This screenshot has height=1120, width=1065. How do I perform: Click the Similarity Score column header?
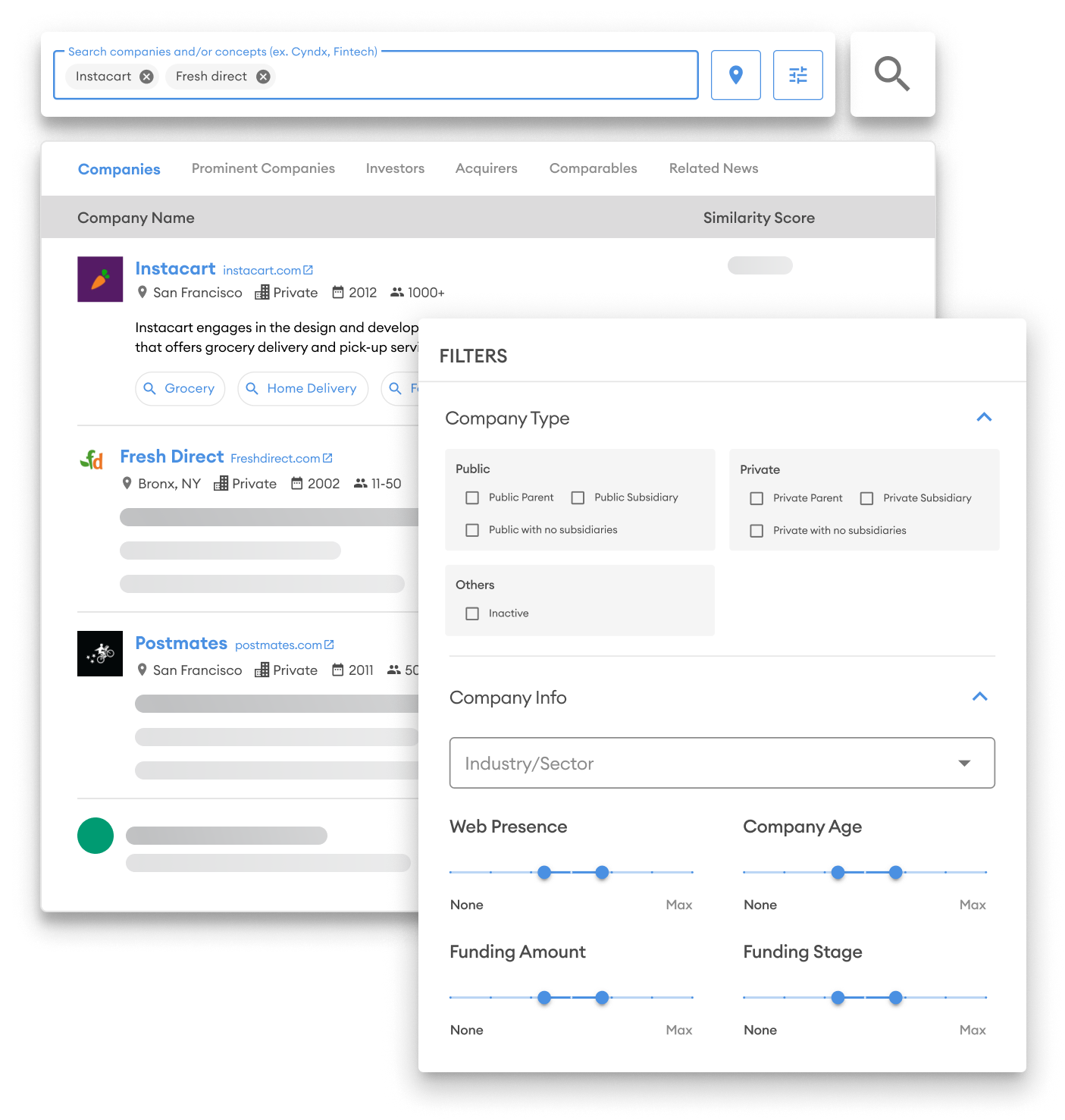point(759,218)
